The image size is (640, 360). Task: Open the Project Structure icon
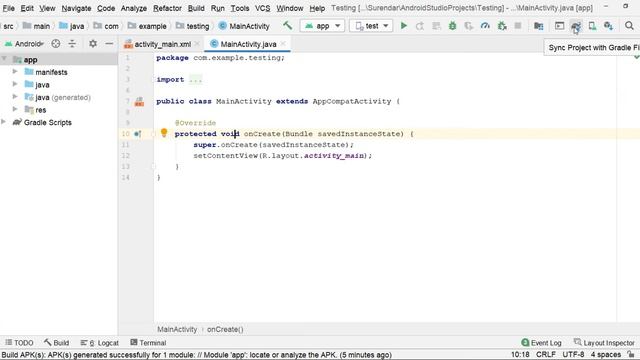[538, 26]
